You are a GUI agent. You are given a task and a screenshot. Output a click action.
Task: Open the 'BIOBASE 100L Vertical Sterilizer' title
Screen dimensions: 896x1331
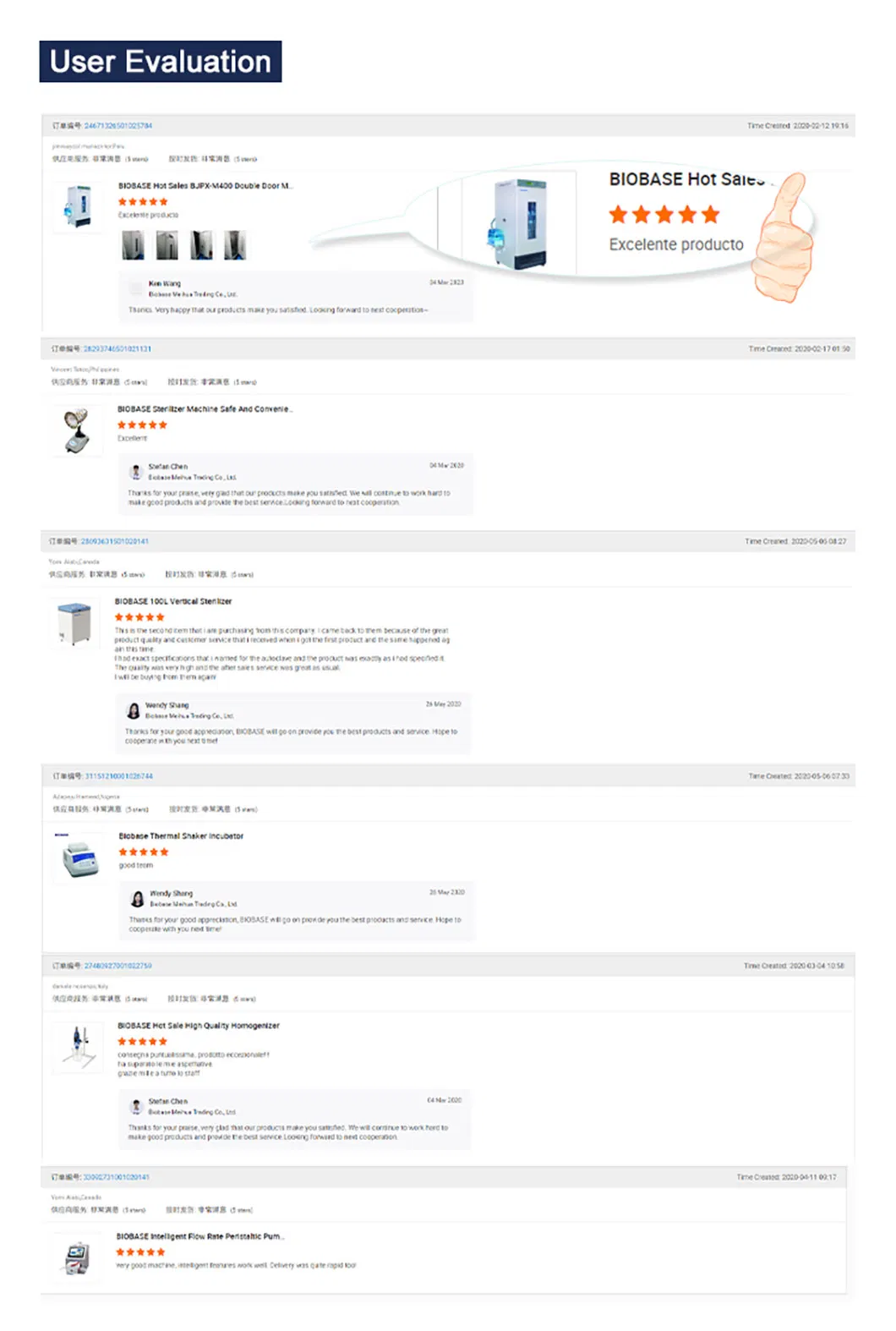173,601
